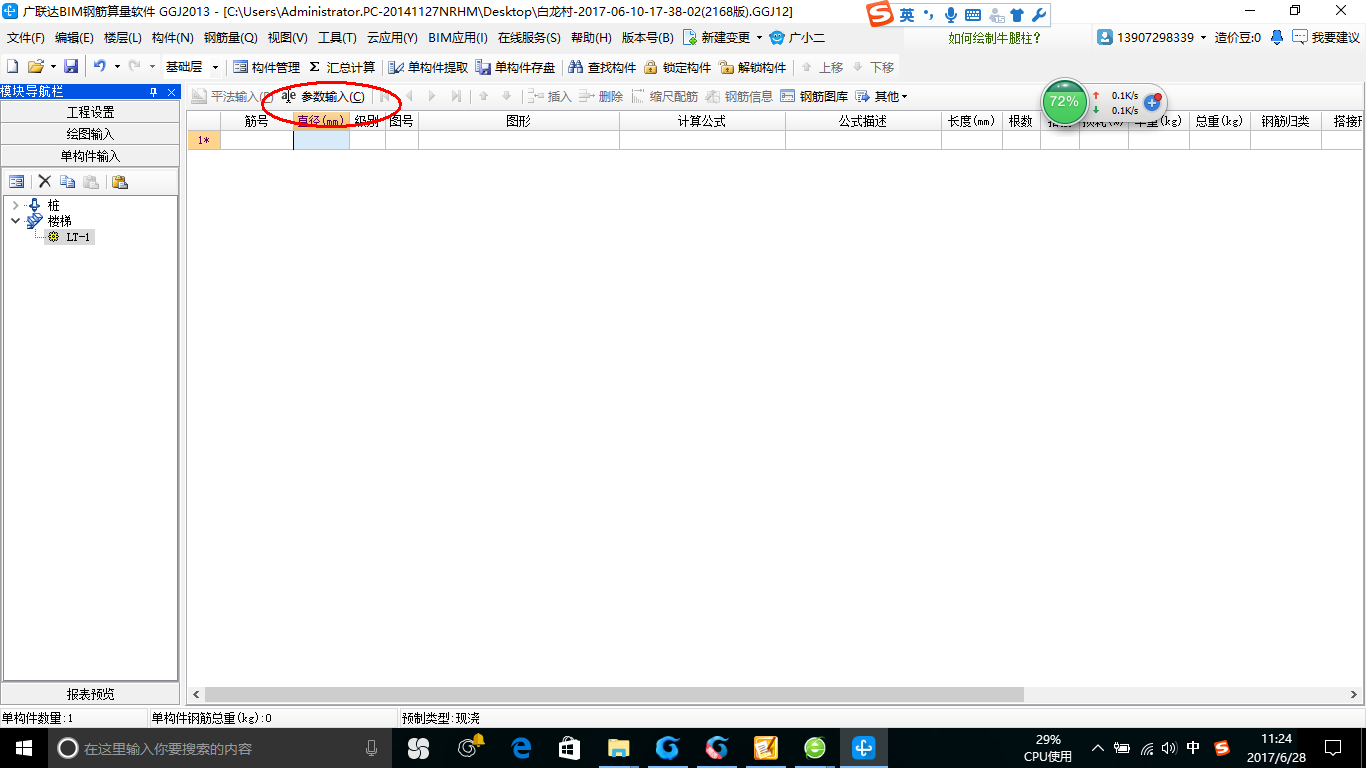Close the 模块导航栏 panel

tap(171, 92)
